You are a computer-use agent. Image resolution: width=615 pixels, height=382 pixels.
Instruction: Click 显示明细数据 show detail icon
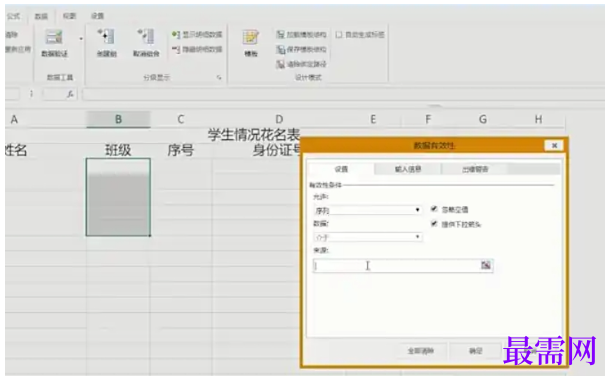coord(176,35)
